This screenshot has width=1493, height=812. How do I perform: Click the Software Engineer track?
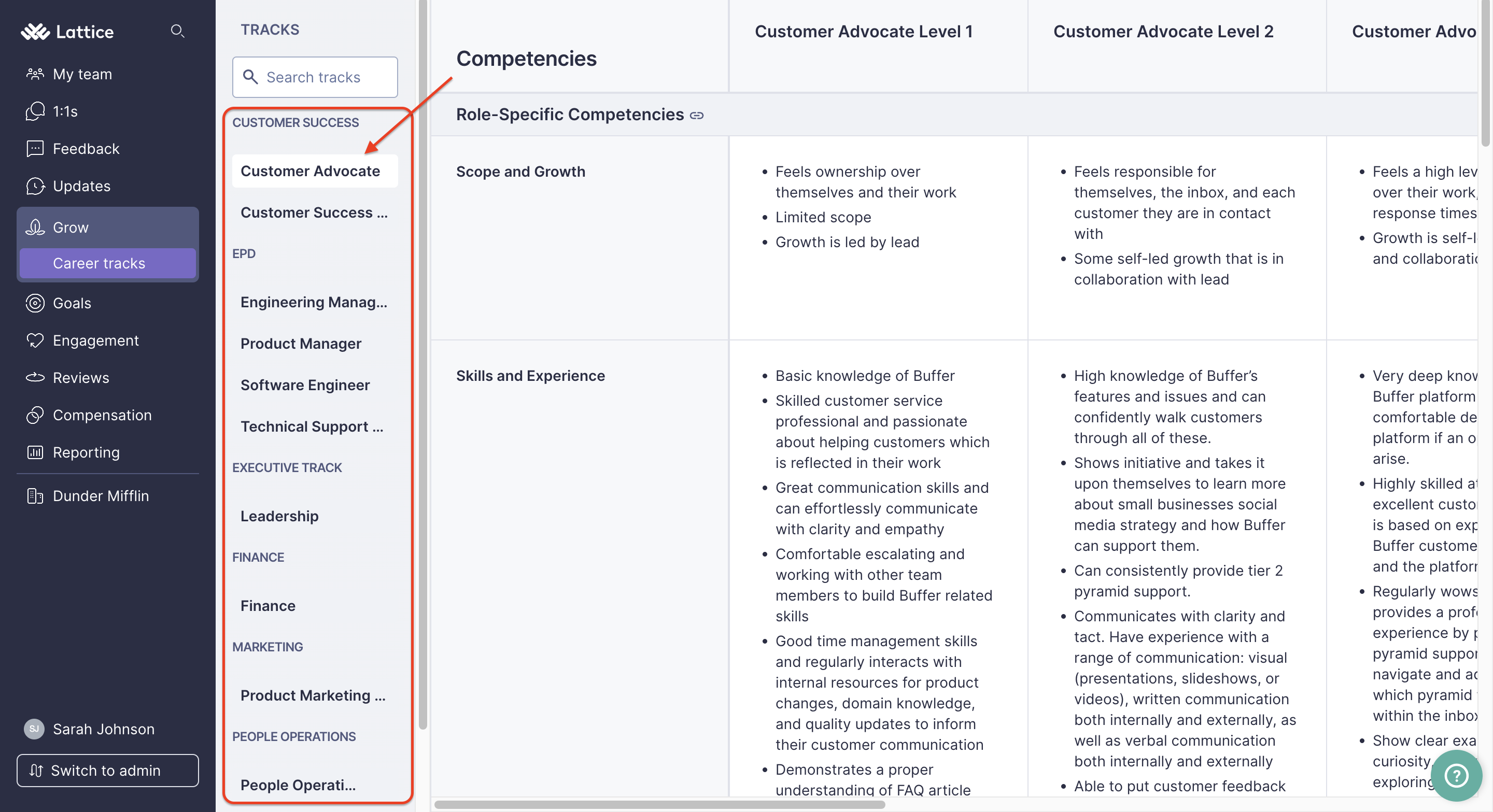pyautogui.click(x=305, y=384)
